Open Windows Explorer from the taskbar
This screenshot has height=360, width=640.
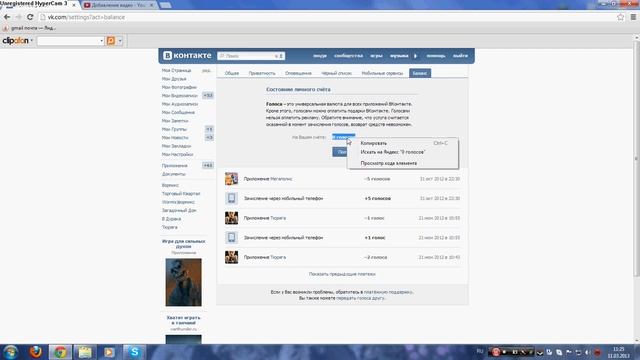tap(84, 352)
